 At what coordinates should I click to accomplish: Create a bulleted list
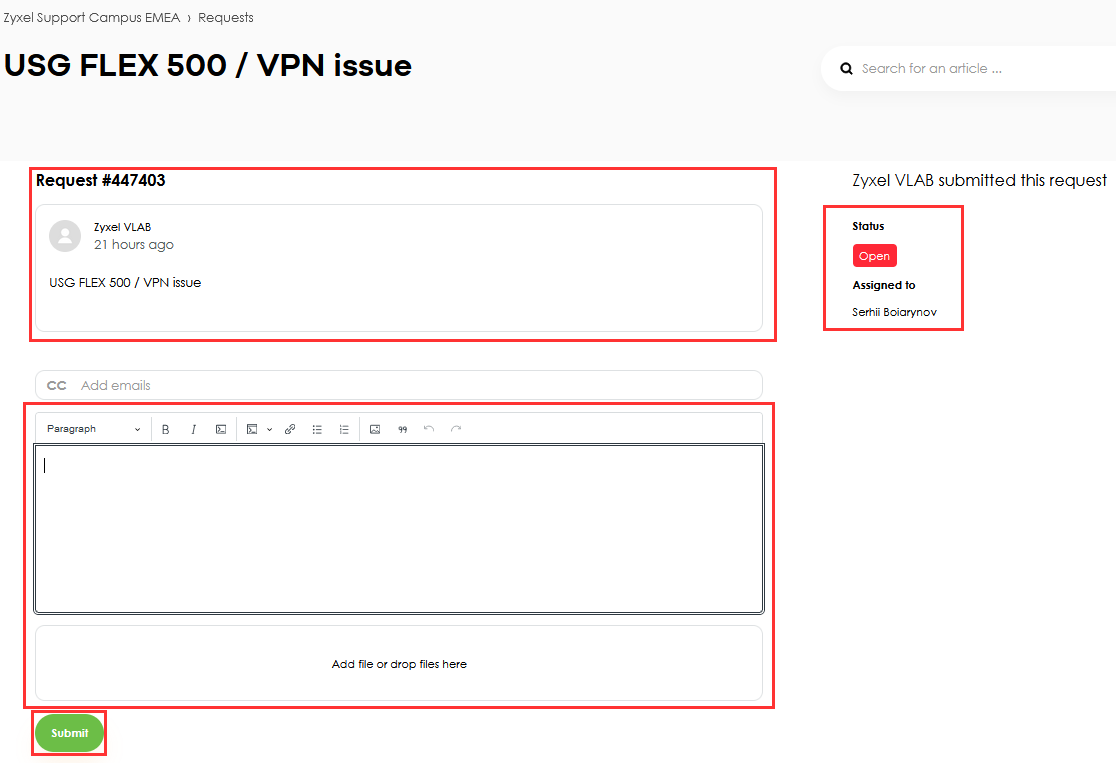(317, 429)
